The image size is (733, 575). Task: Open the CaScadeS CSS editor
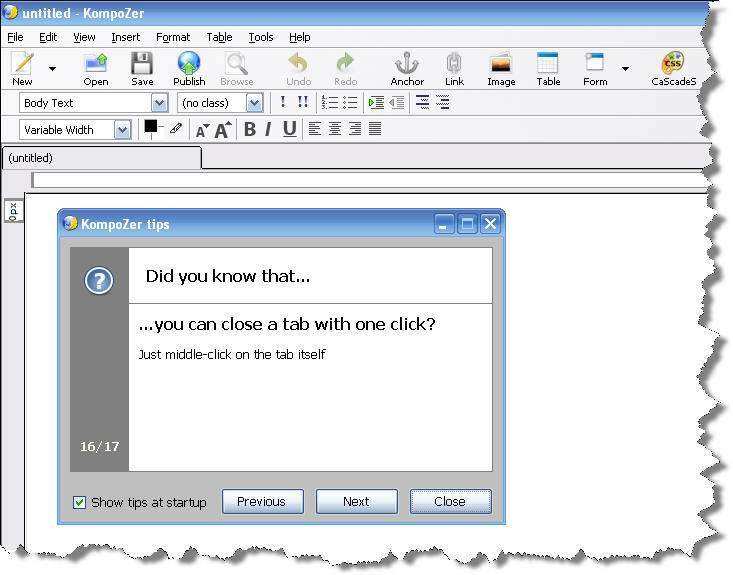pos(673,65)
